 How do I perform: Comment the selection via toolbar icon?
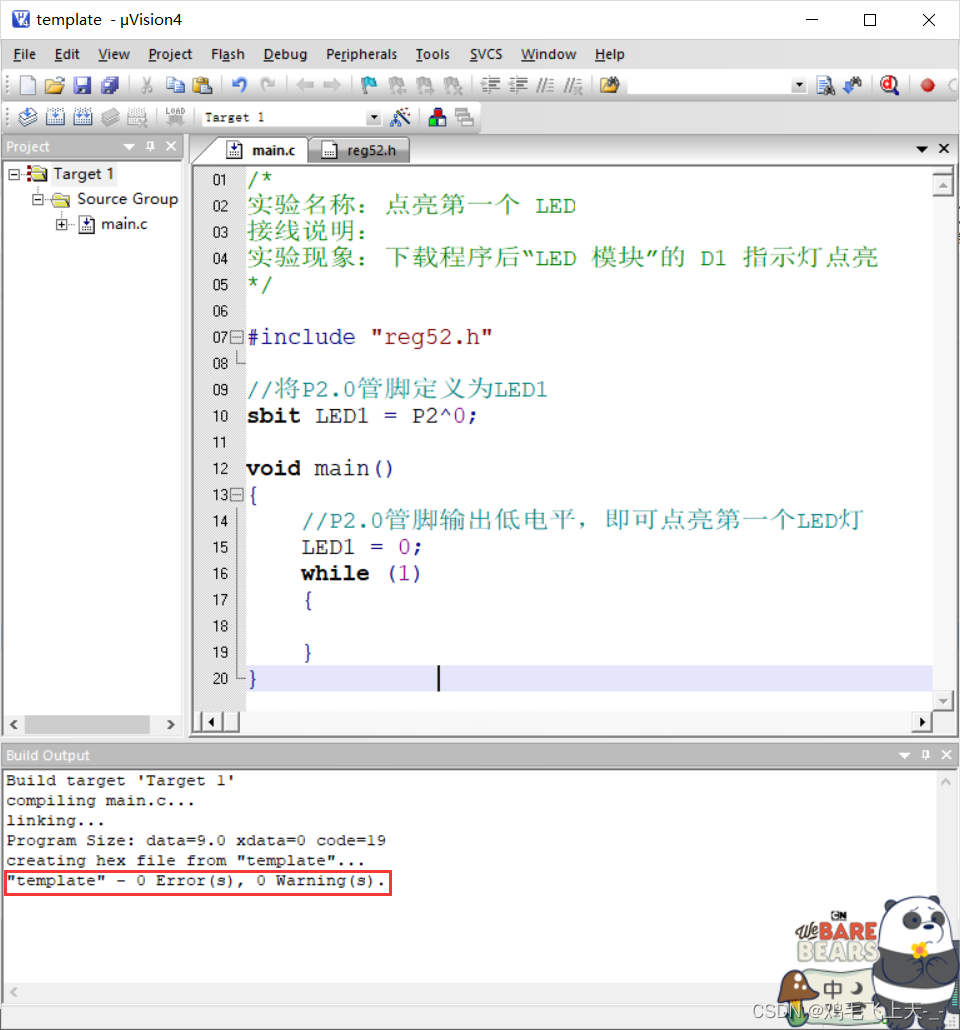545,85
